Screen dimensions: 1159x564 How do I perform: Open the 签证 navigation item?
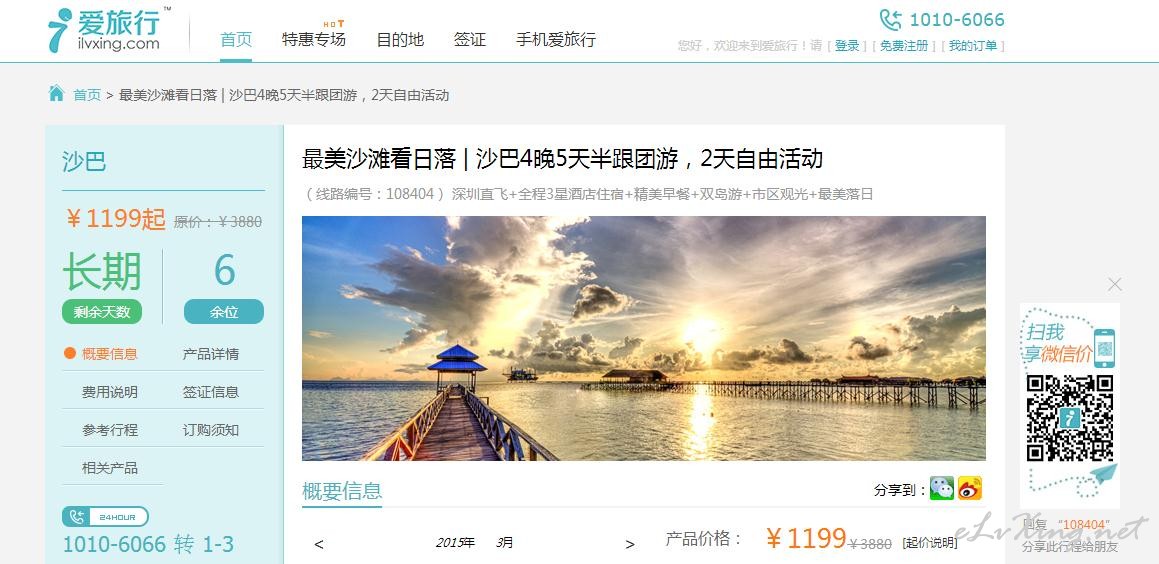470,40
